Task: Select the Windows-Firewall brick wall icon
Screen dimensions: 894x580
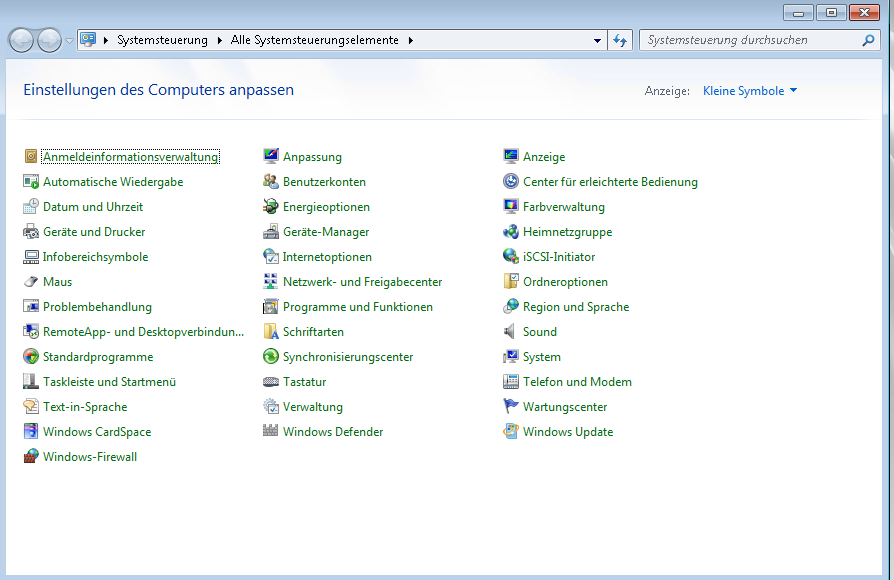Action: coord(31,457)
